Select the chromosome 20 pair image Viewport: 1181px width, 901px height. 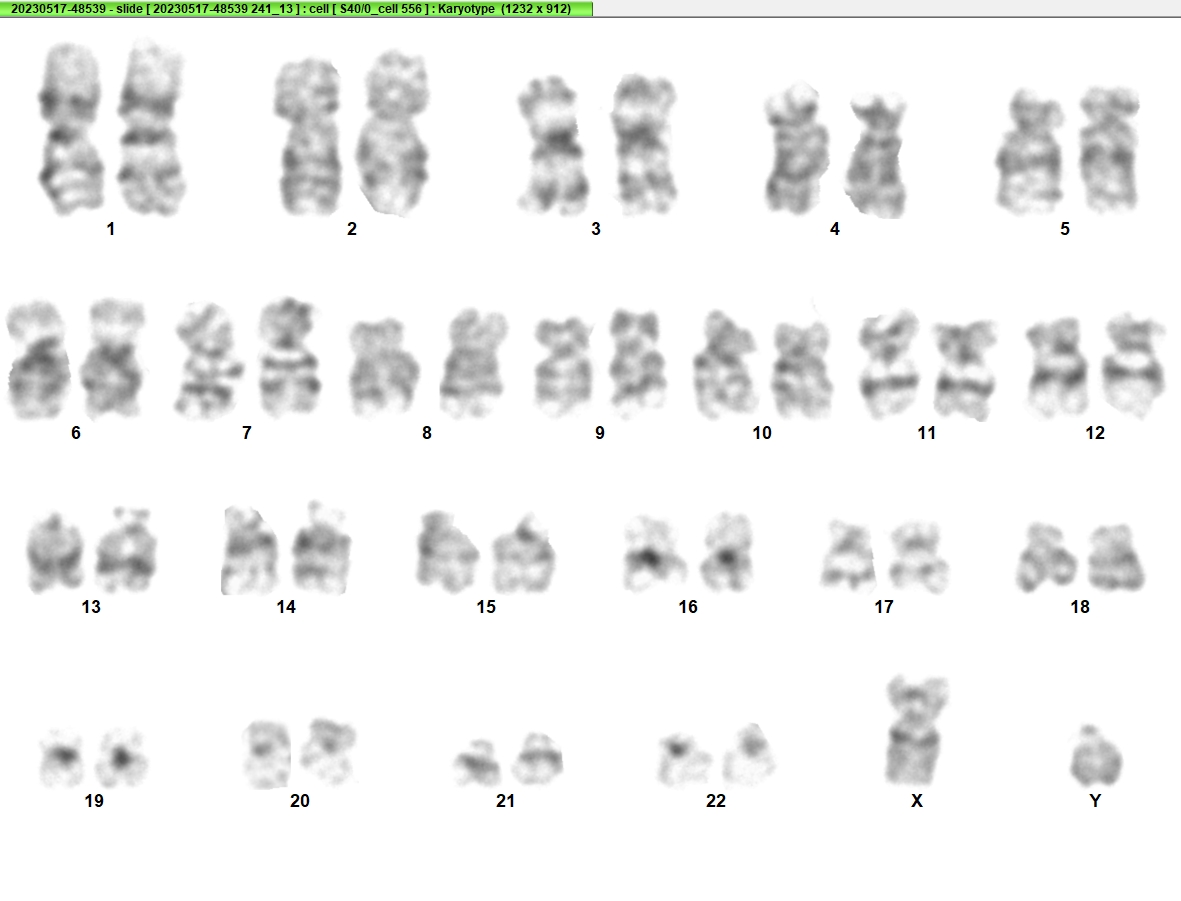coord(300,753)
